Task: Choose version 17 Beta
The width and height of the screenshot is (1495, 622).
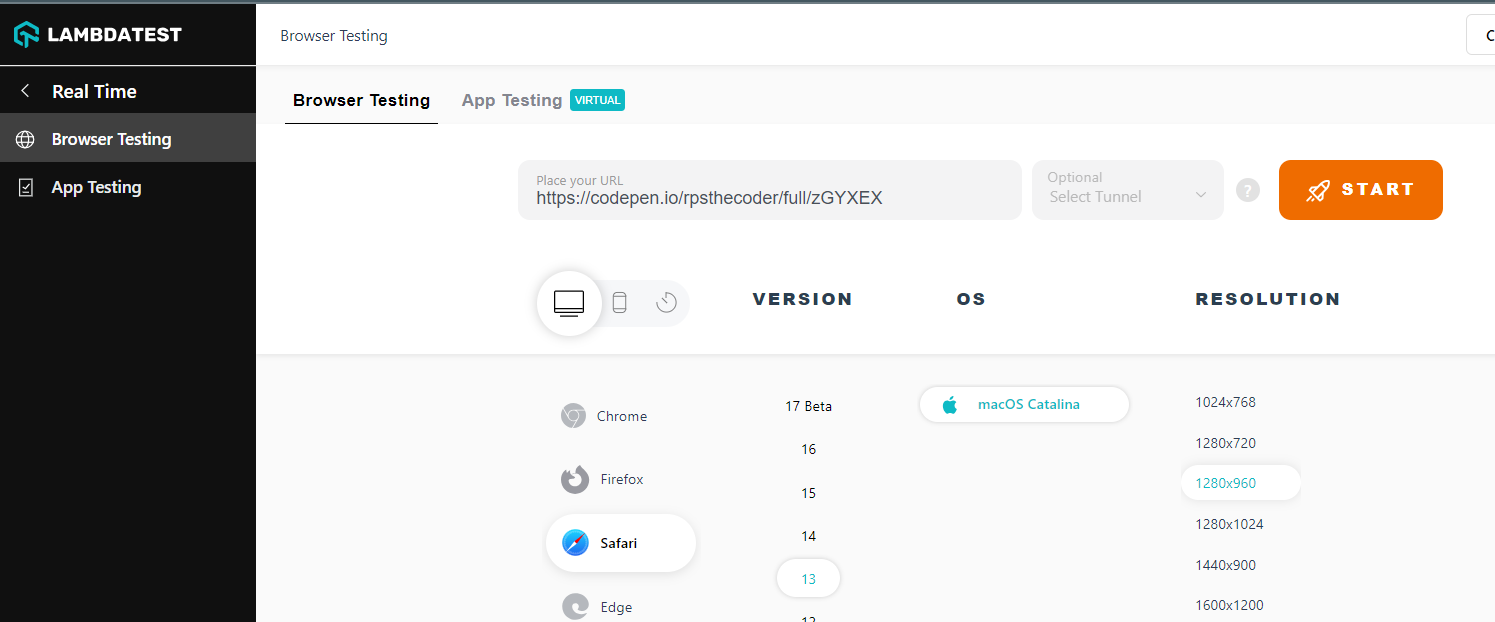Action: [x=809, y=406]
